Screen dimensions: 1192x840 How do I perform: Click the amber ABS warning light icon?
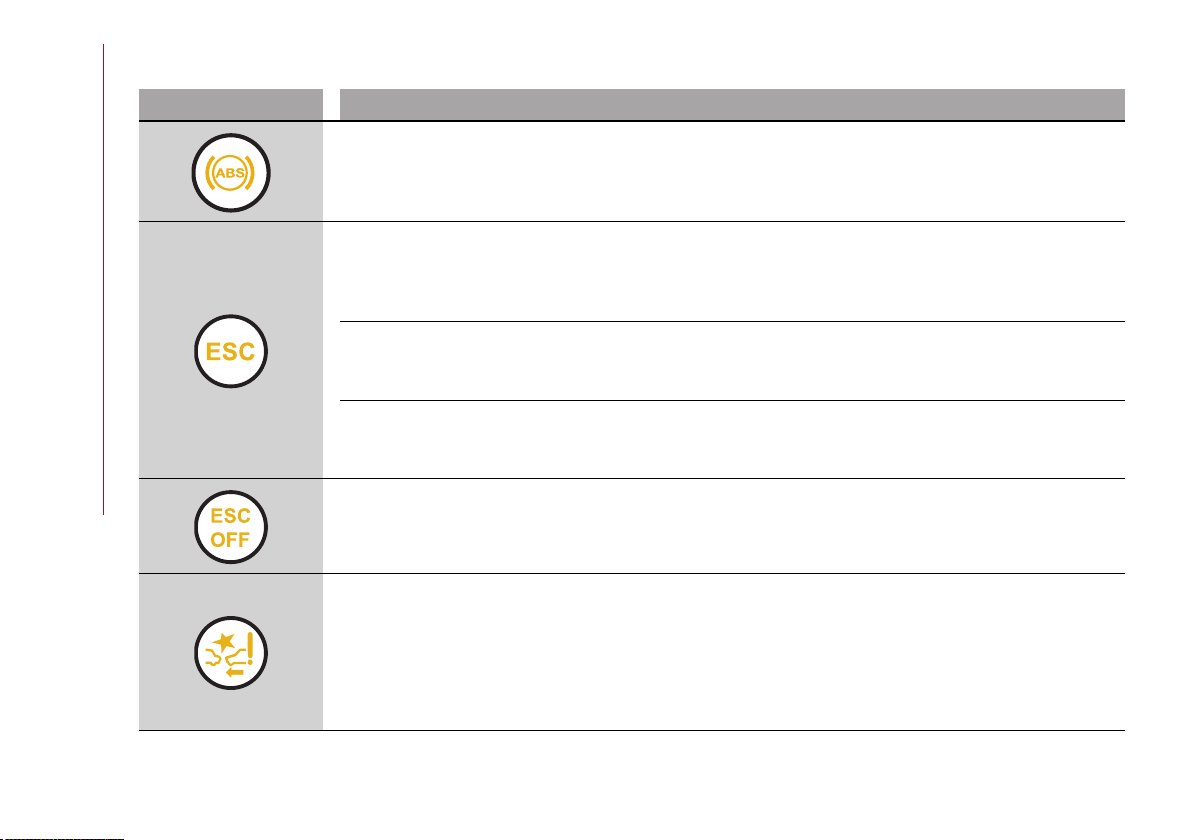(230, 173)
